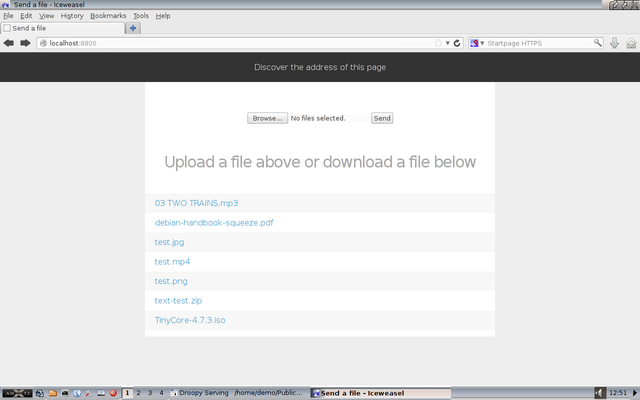Open the Bookmarks menu

click(107, 16)
